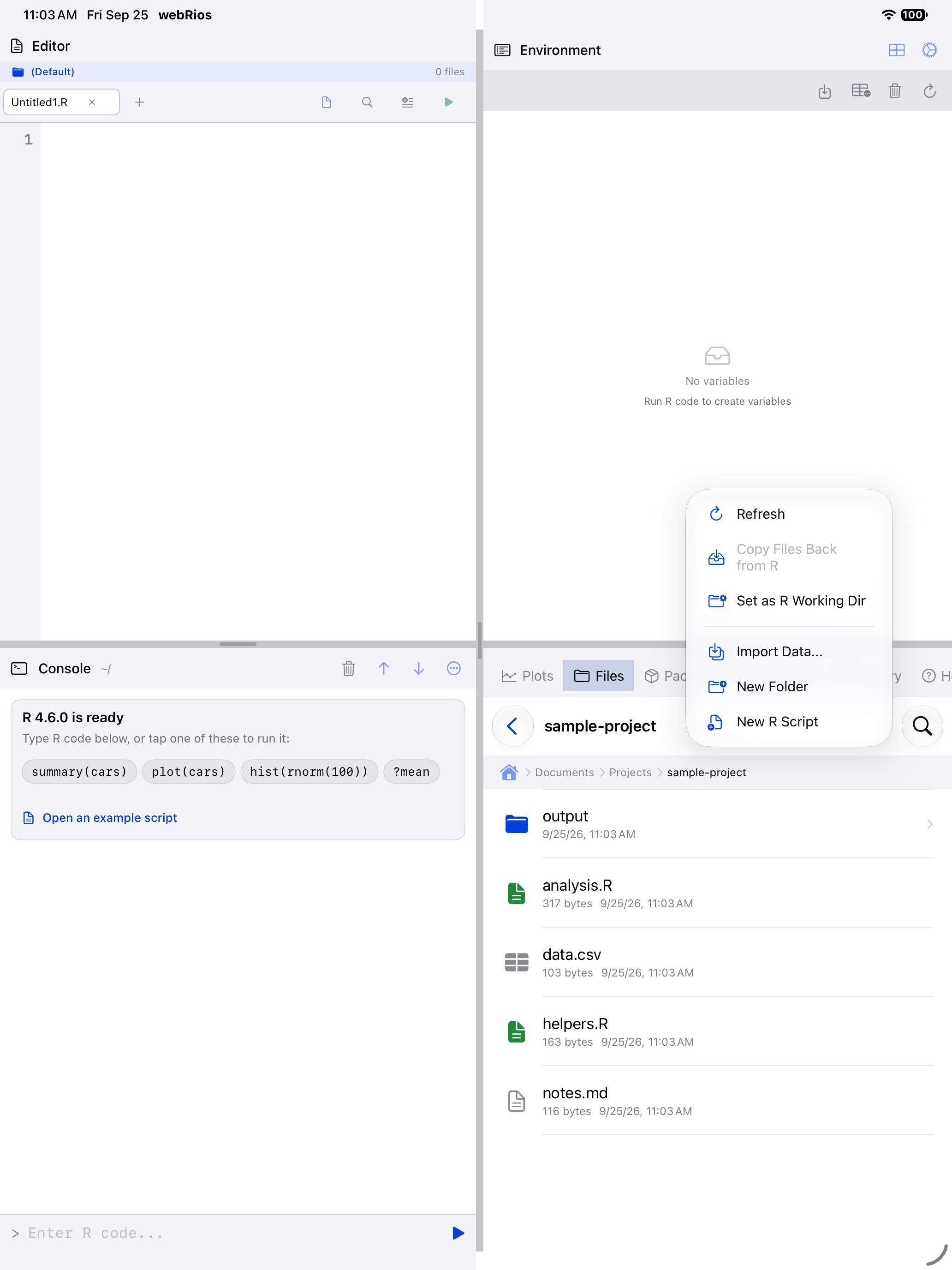Screen dimensions: 952x1270
Task: Go to the home folder via the breadcrumb house icon
Action: 509,772
